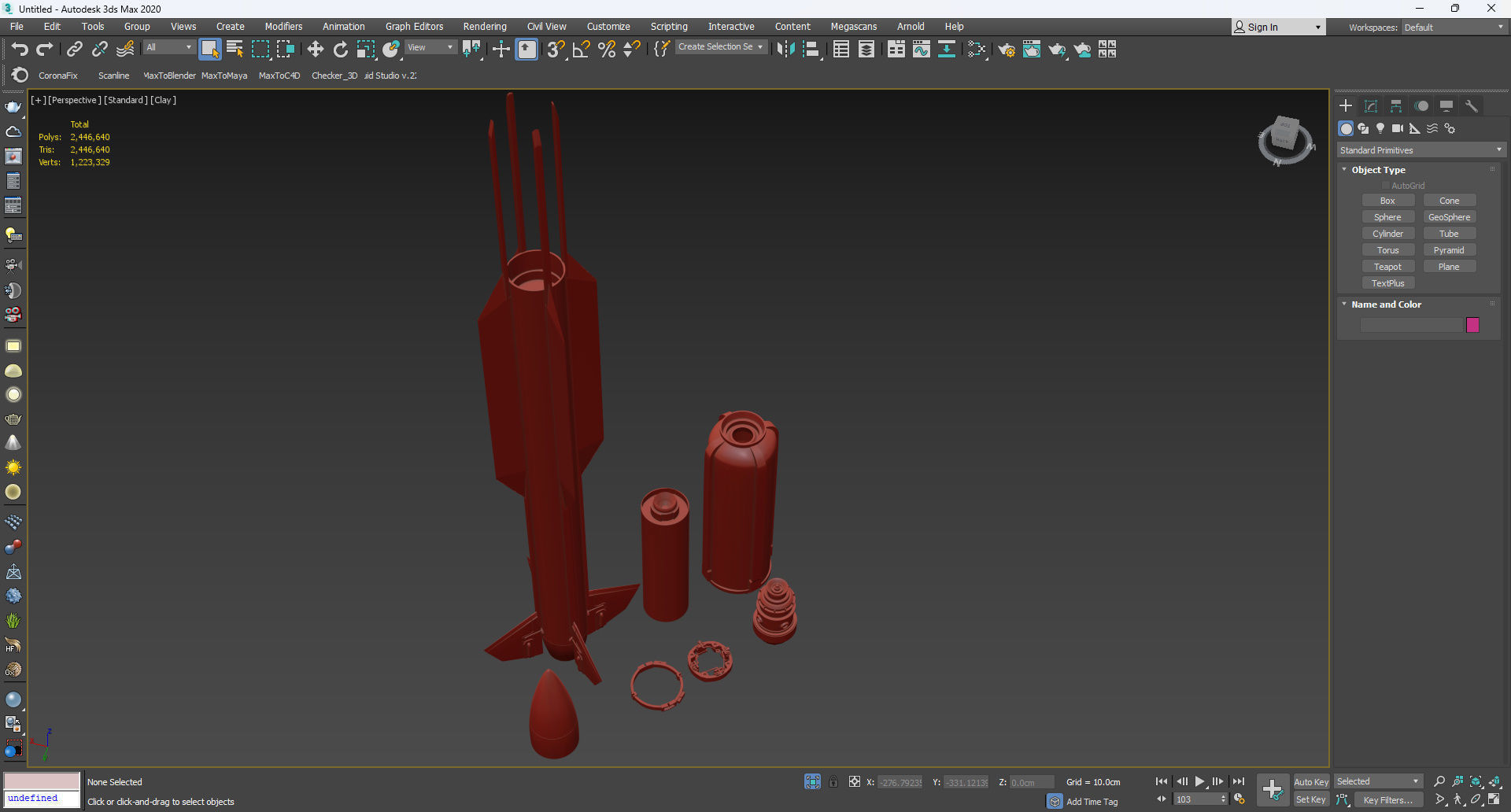Toggle Selection Lock padlock
Screen dimensions: 1511x812
click(833, 781)
